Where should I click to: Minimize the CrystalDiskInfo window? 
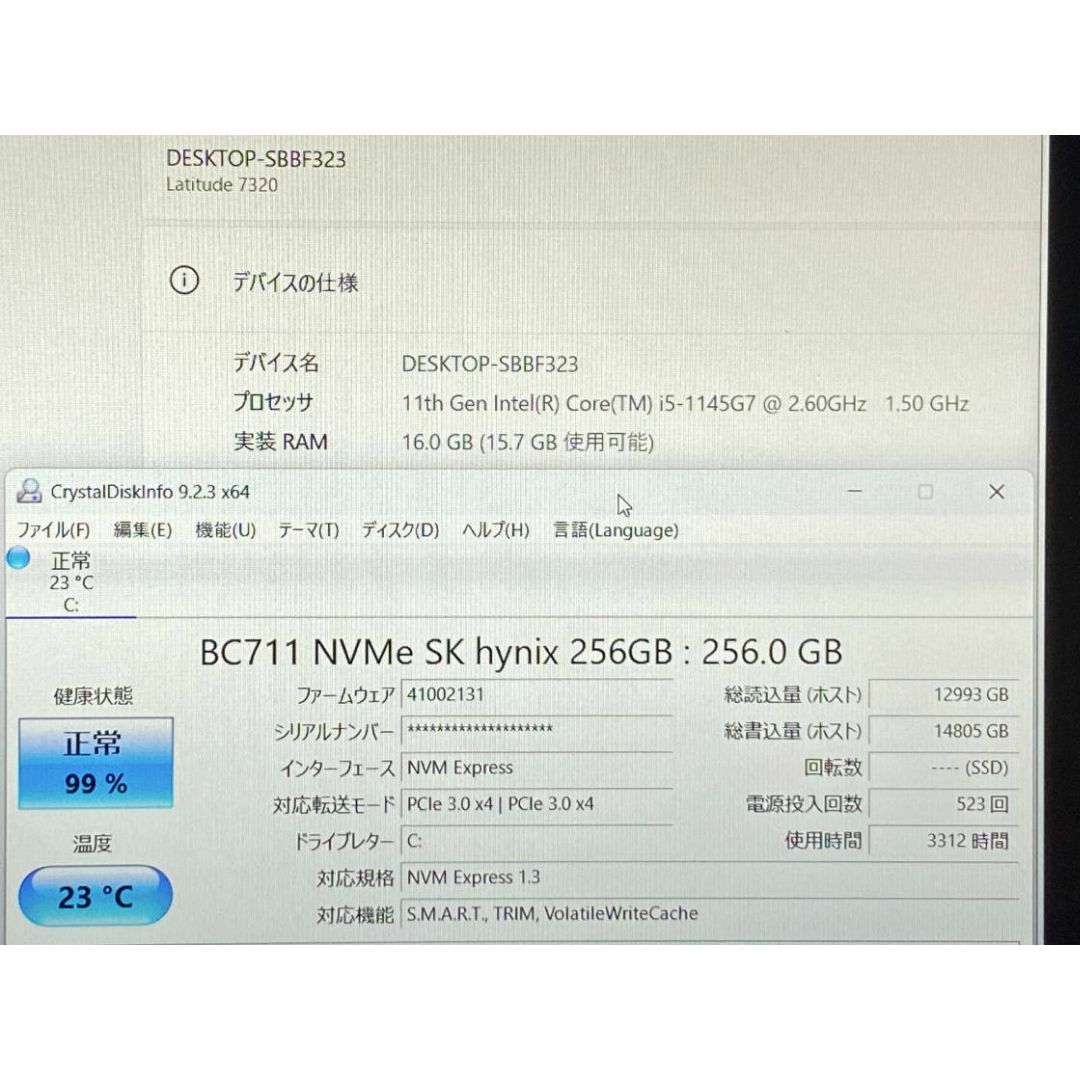855,491
